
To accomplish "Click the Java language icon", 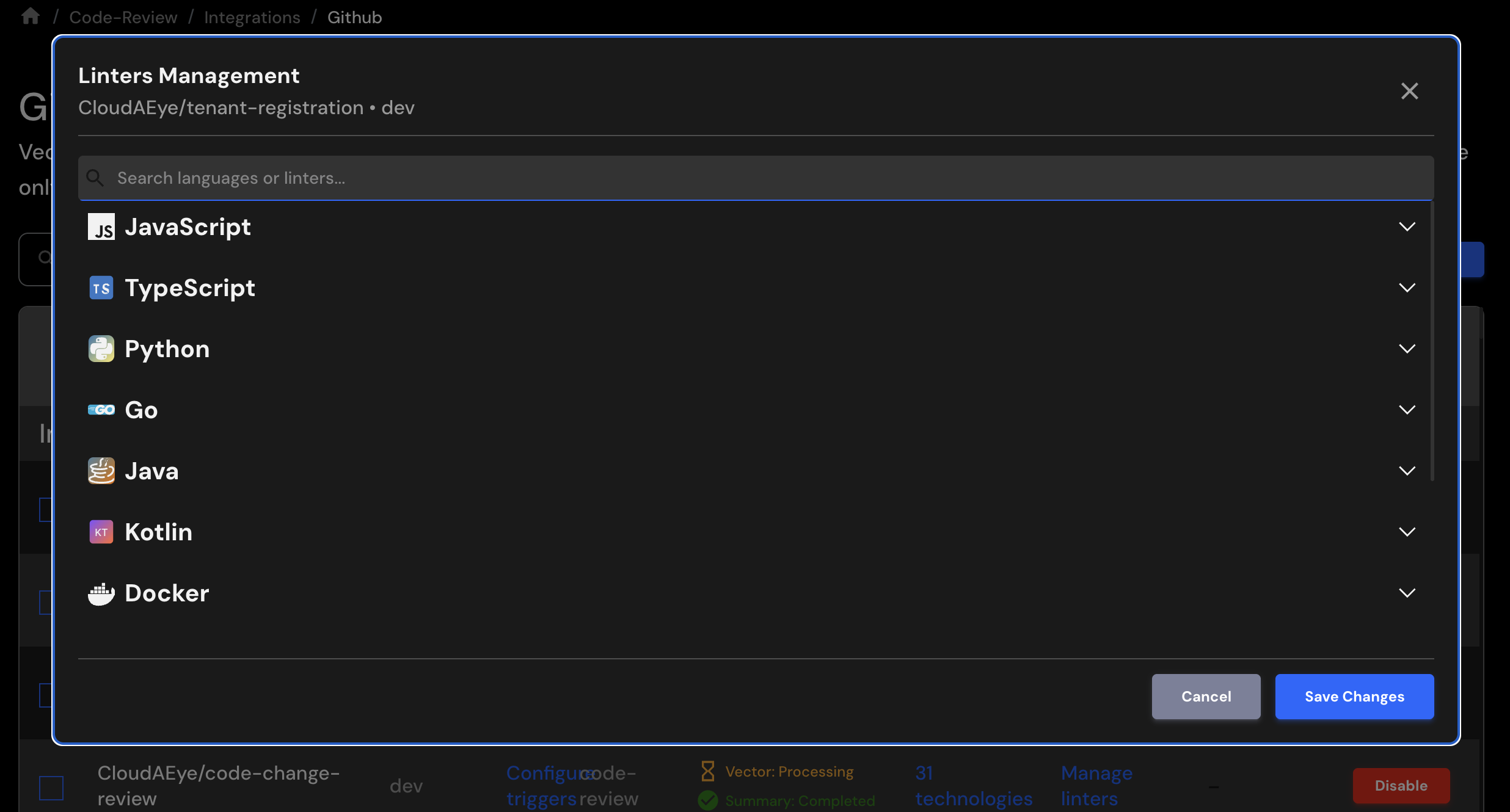I will tap(101, 471).
